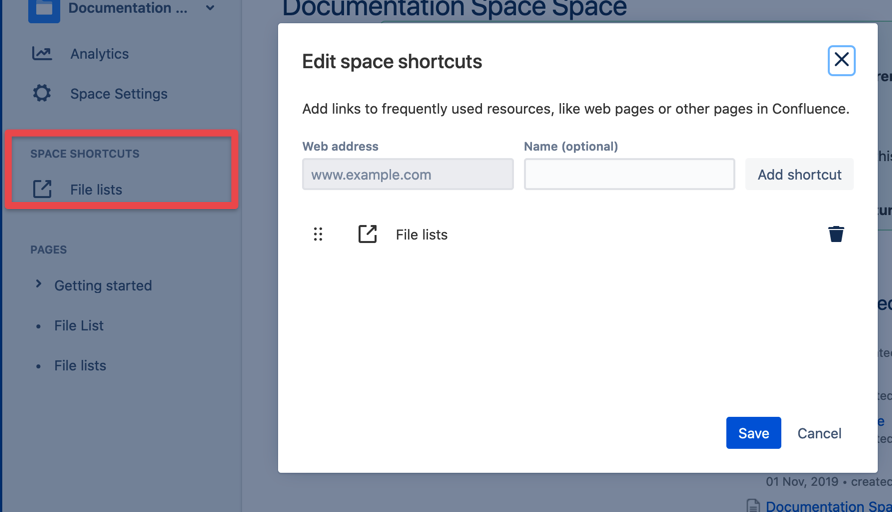Screen dimensions: 892x512
Task: Click the Add shortcut button
Action: click(x=799, y=174)
